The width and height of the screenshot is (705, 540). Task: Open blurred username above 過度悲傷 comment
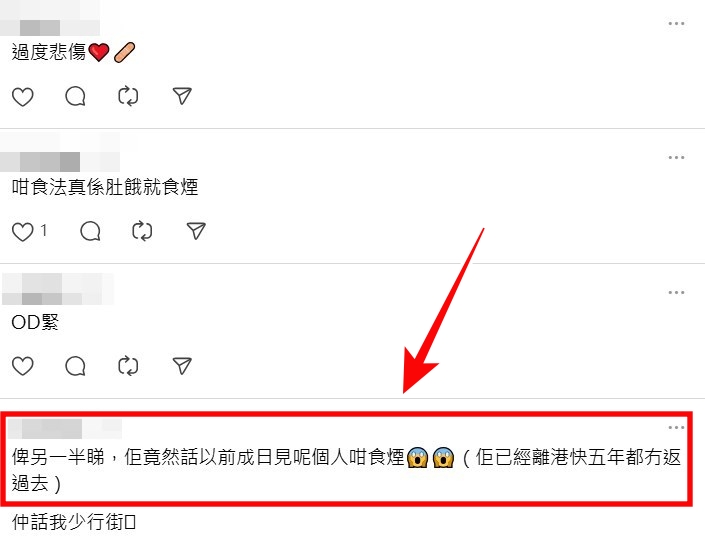point(50,18)
